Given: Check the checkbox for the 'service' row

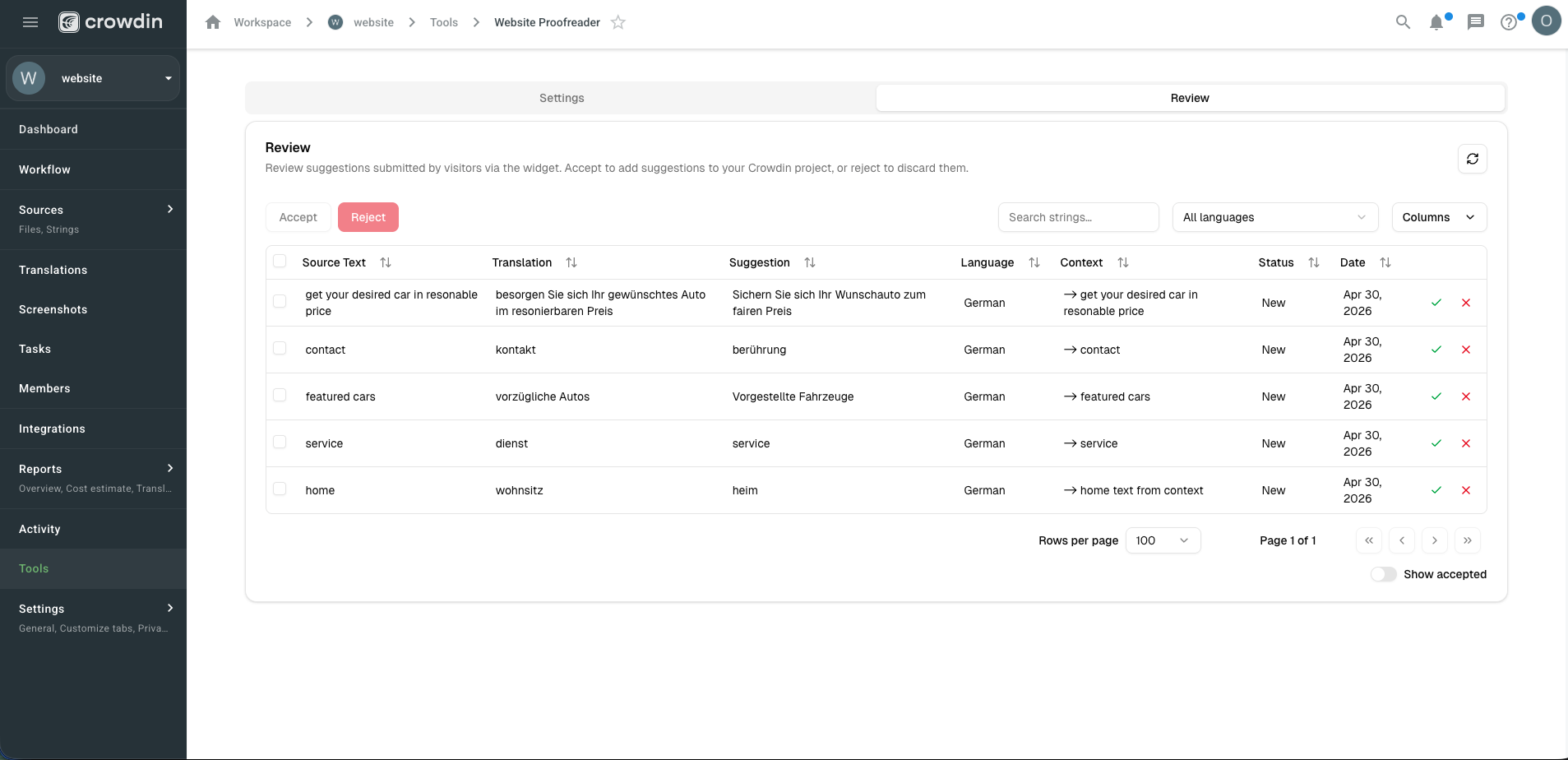Looking at the screenshot, I should pos(280,442).
